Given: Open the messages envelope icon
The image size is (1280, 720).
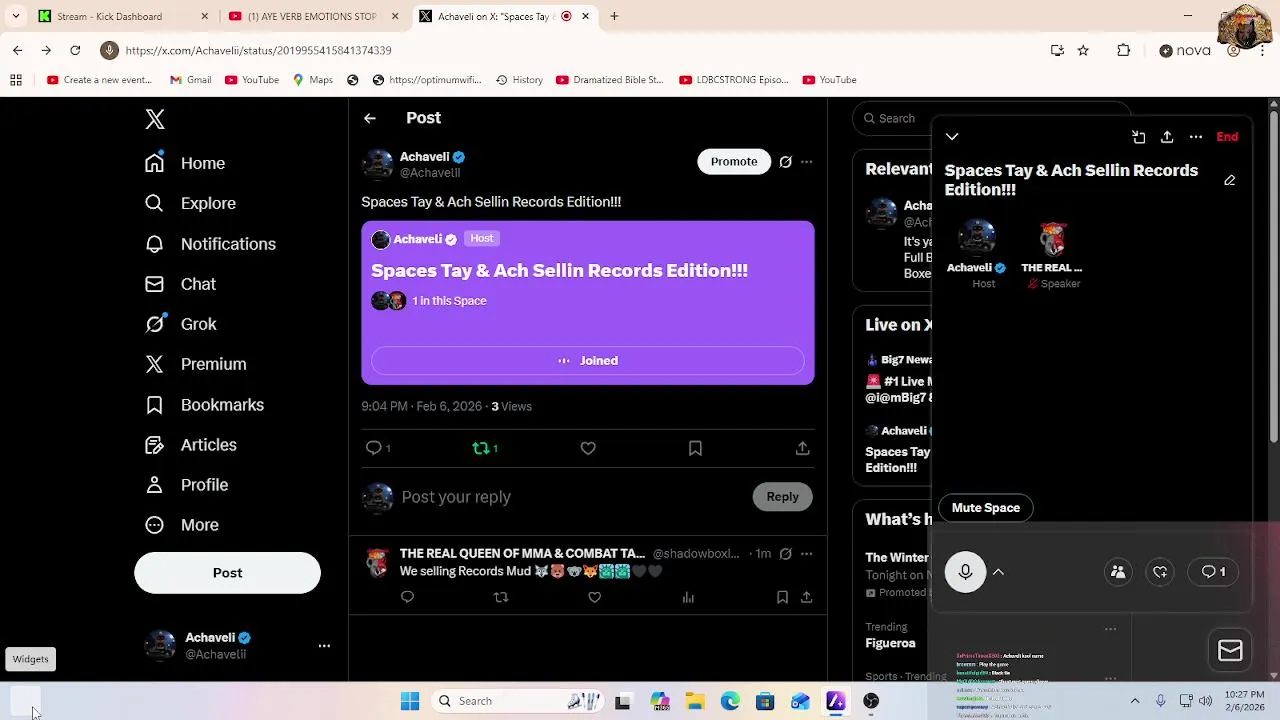Looking at the screenshot, I should click(x=1230, y=651).
